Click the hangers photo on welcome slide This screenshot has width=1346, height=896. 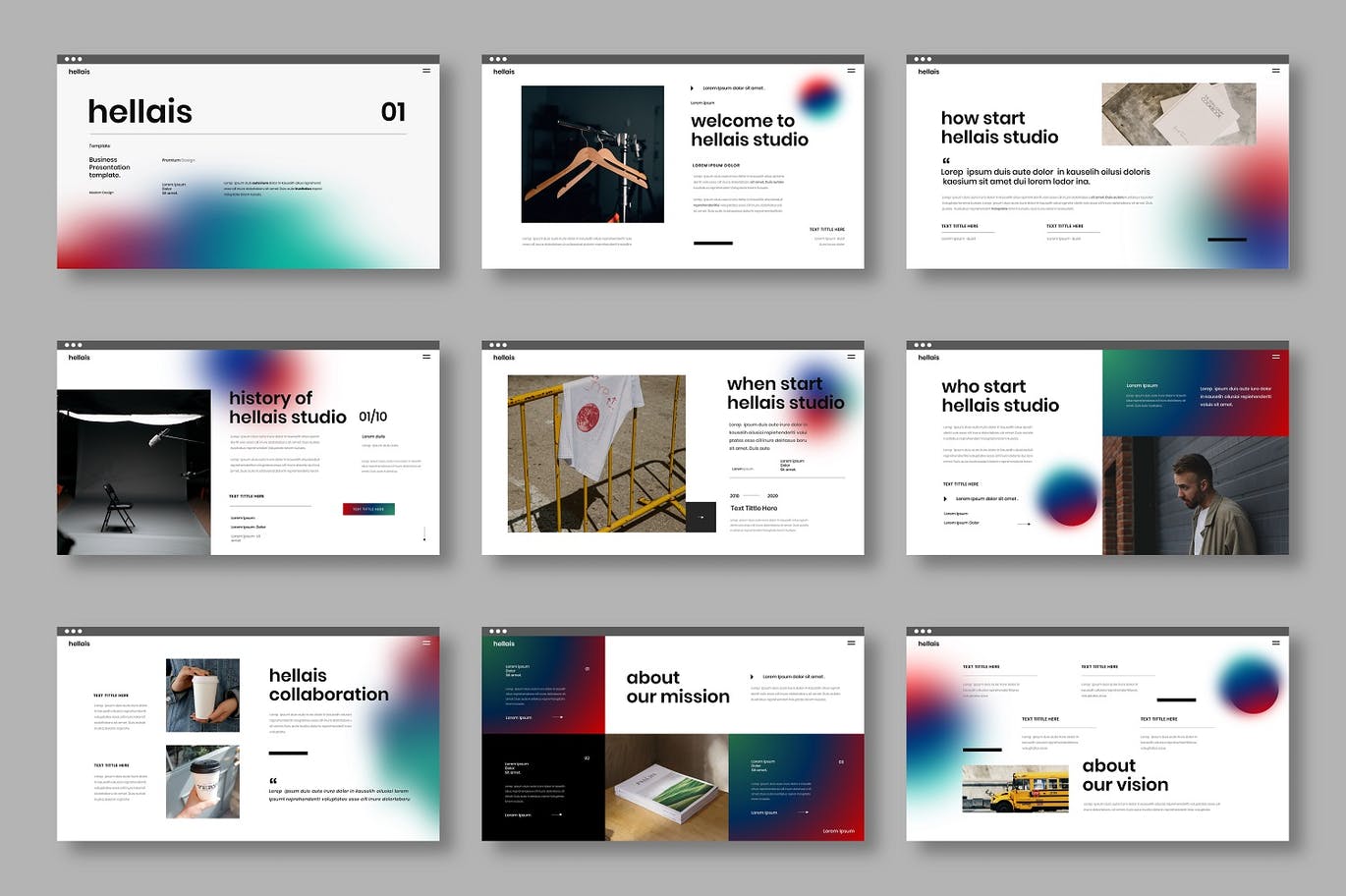592,154
